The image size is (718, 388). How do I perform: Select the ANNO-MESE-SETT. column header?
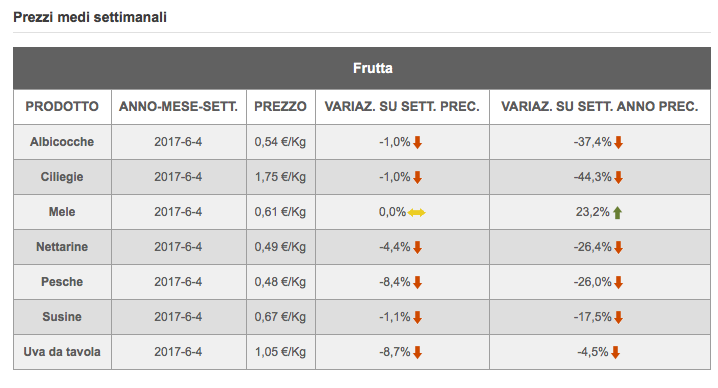point(179,107)
